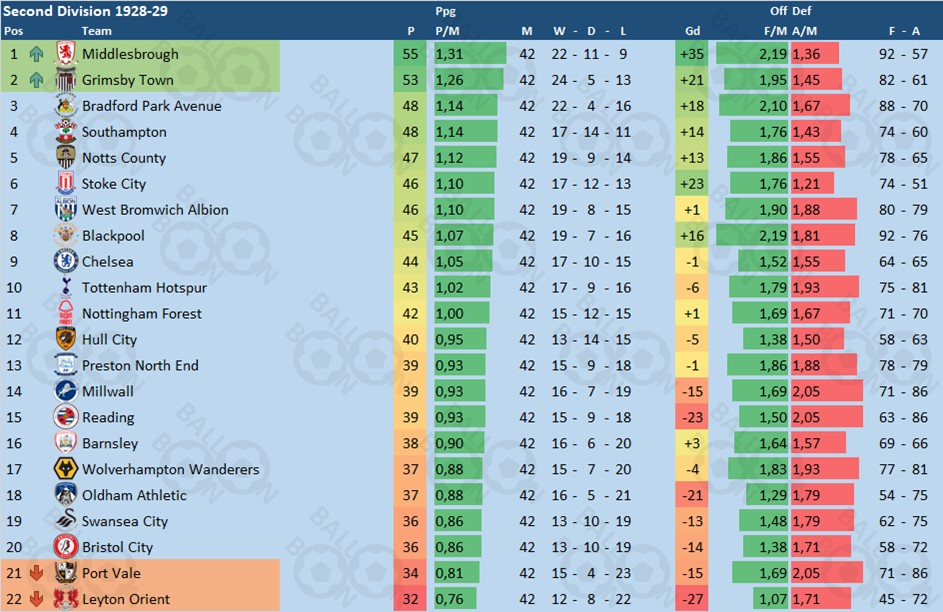Select the Team column header
The image size is (943, 612).
96,31
